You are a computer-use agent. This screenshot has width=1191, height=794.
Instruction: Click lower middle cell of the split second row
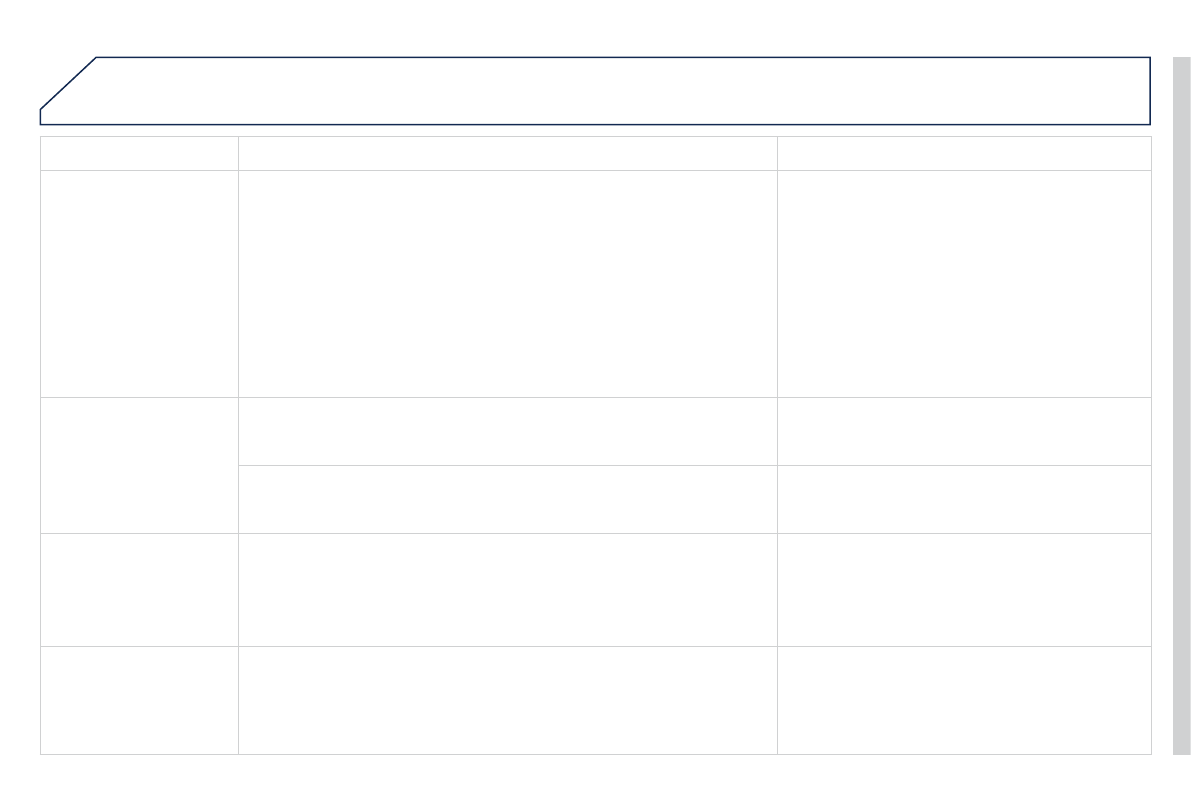tap(507, 499)
